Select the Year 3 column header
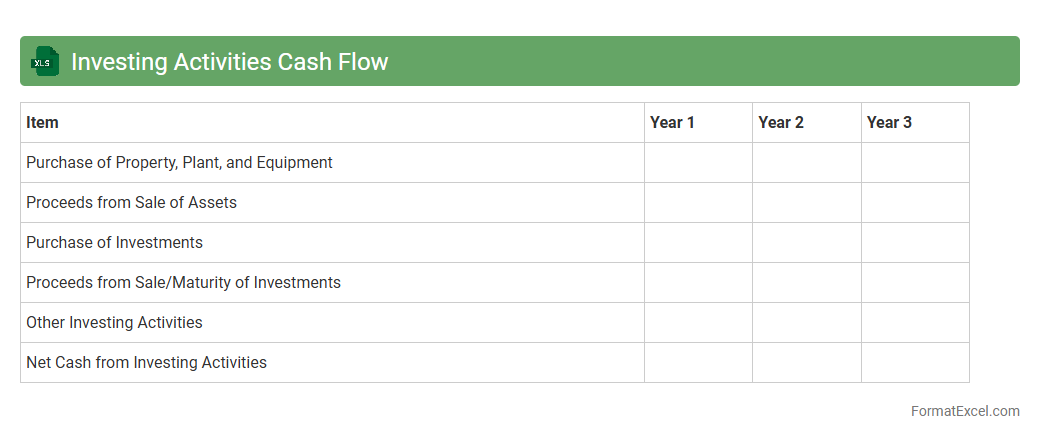Image resolution: width=1040 pixels, height=440 pixels. tap(889, 122)
